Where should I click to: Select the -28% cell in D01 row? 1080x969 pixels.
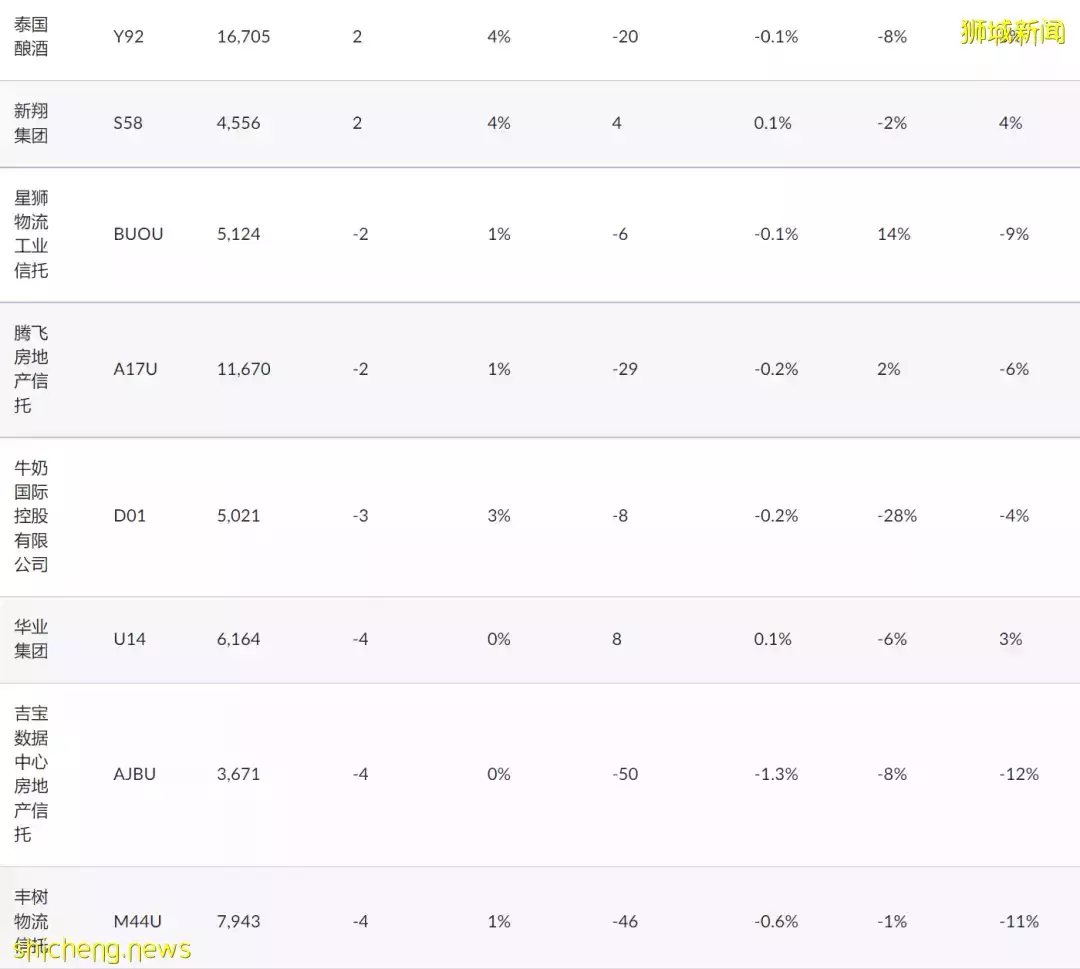[897, 516]
